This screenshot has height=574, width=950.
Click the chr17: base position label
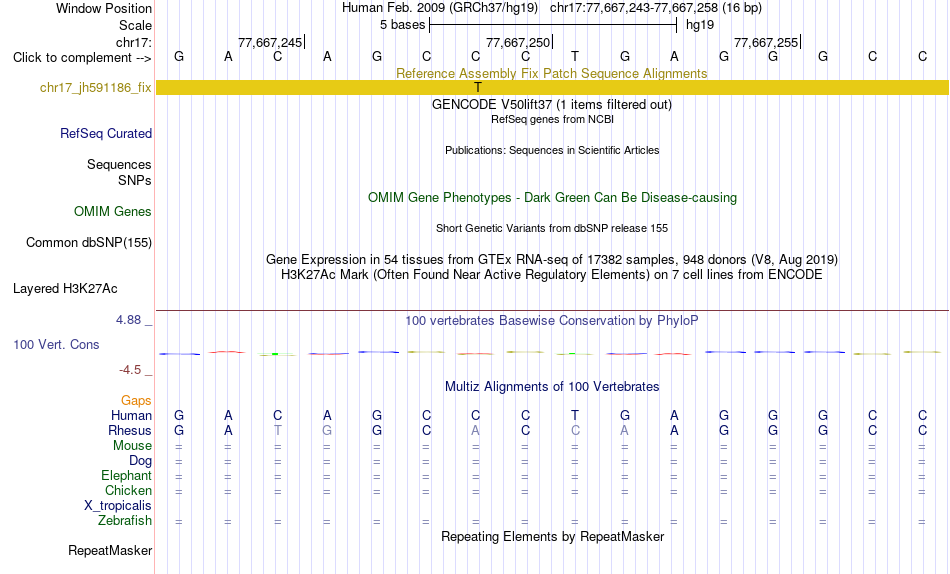click(x=133, y=42)
